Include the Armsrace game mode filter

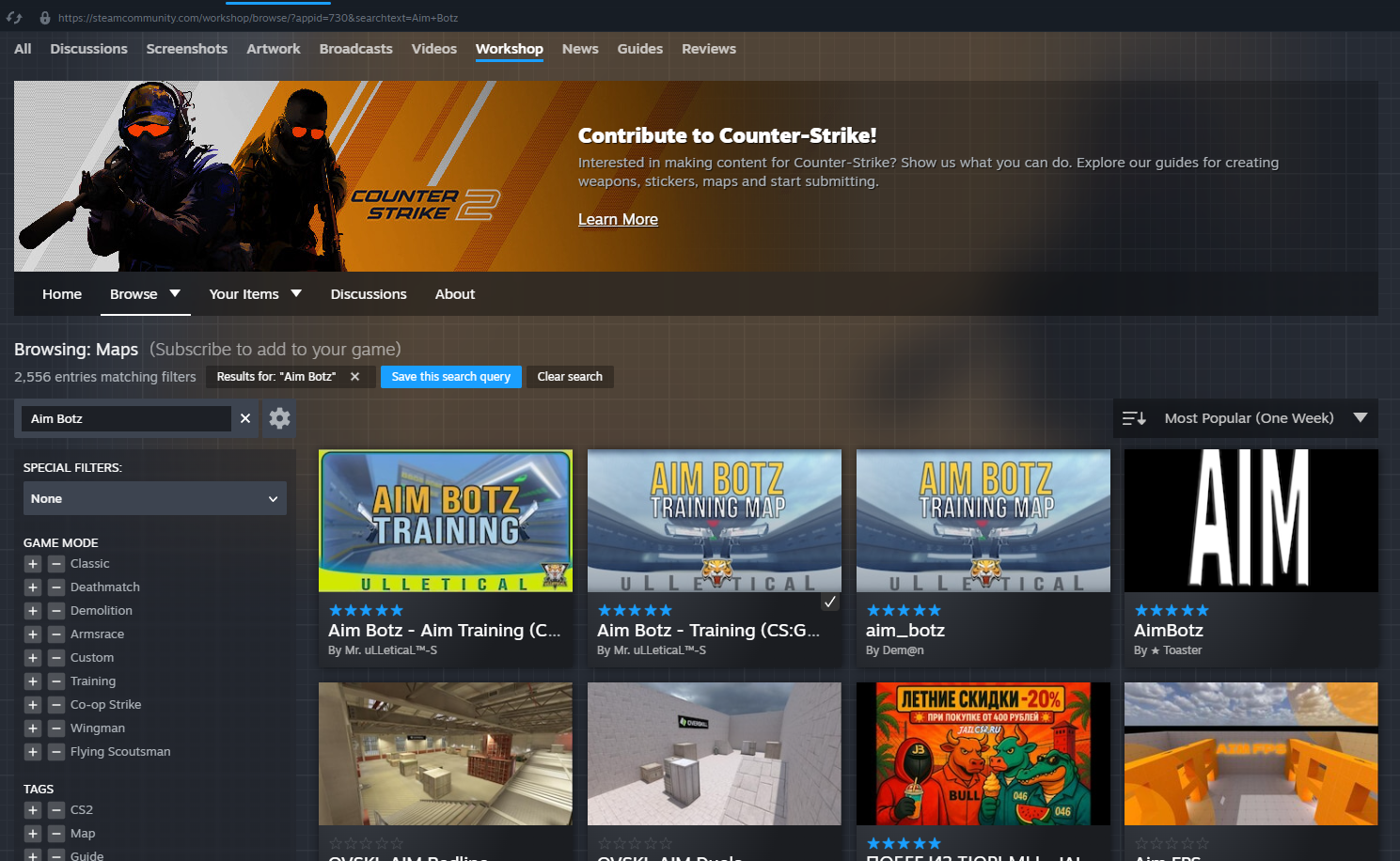[33, 634]
